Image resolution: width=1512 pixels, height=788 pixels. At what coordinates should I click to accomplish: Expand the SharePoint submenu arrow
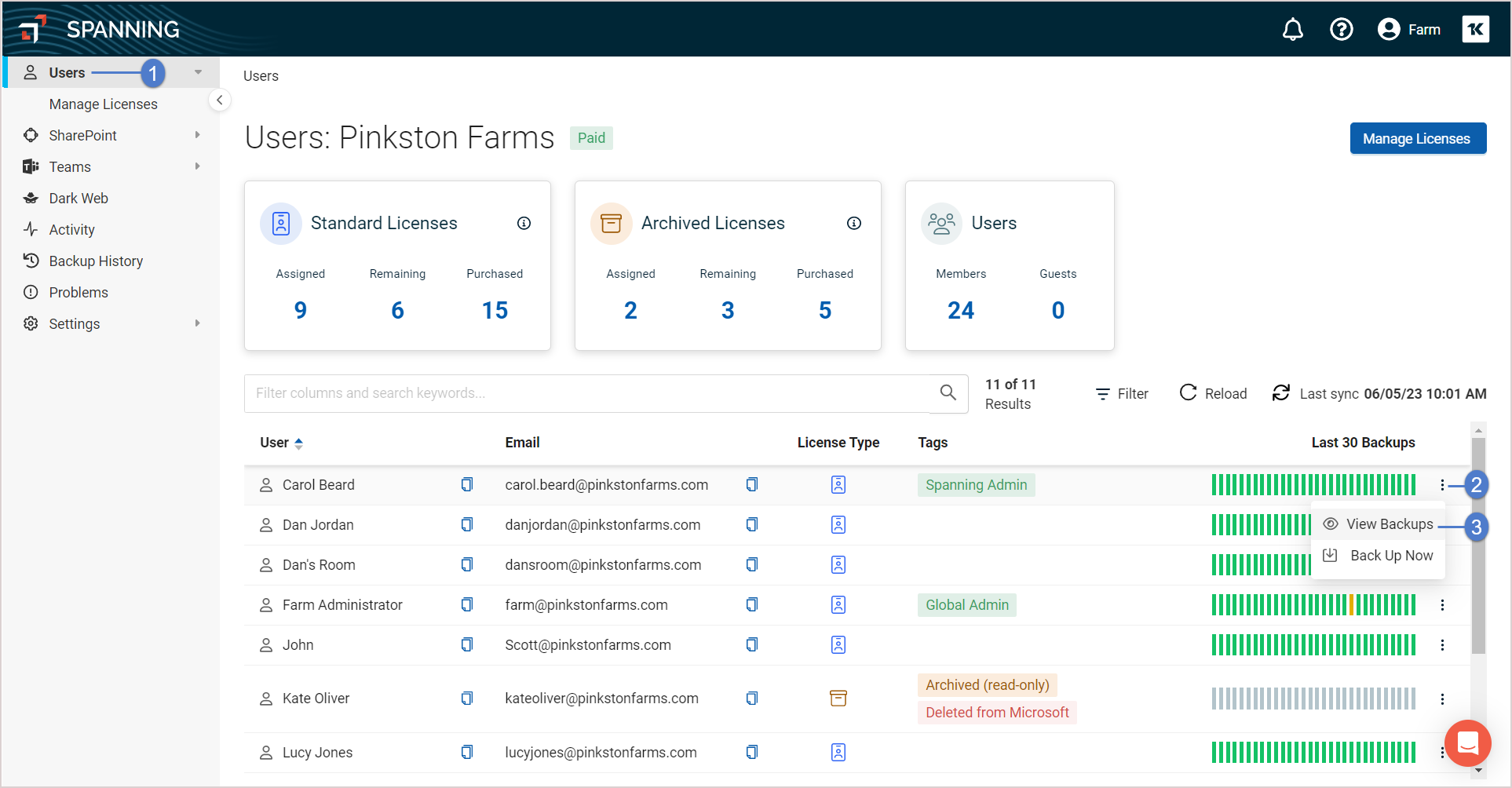click(197, 135)
